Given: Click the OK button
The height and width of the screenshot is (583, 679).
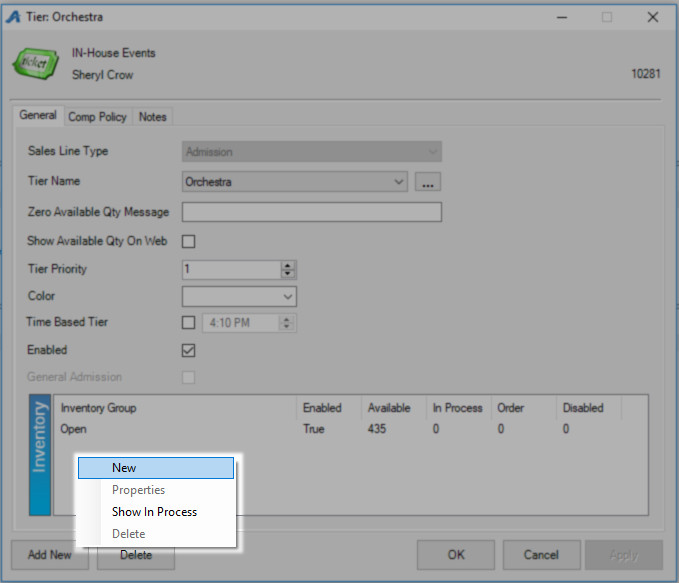Looking at the screenshot, I should (x=456, y=555).
